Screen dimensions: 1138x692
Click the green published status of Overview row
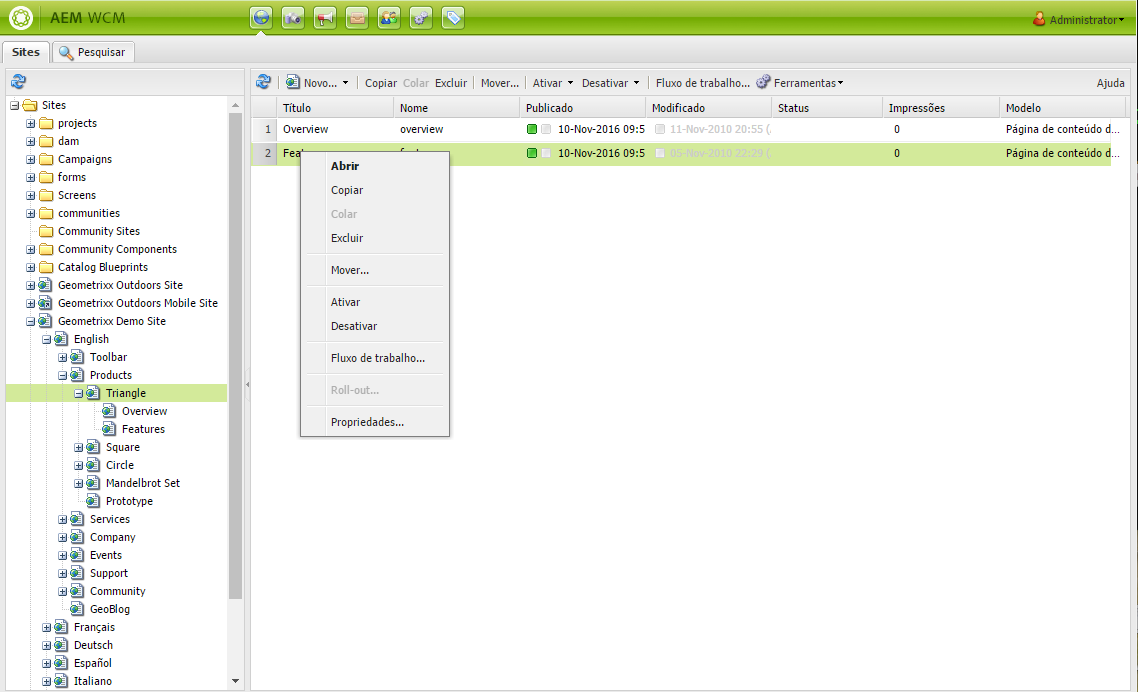[x=532, y=129]
